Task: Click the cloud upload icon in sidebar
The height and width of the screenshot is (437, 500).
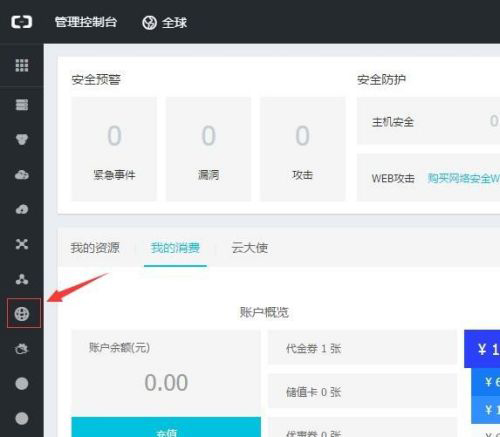Action: 22,209
